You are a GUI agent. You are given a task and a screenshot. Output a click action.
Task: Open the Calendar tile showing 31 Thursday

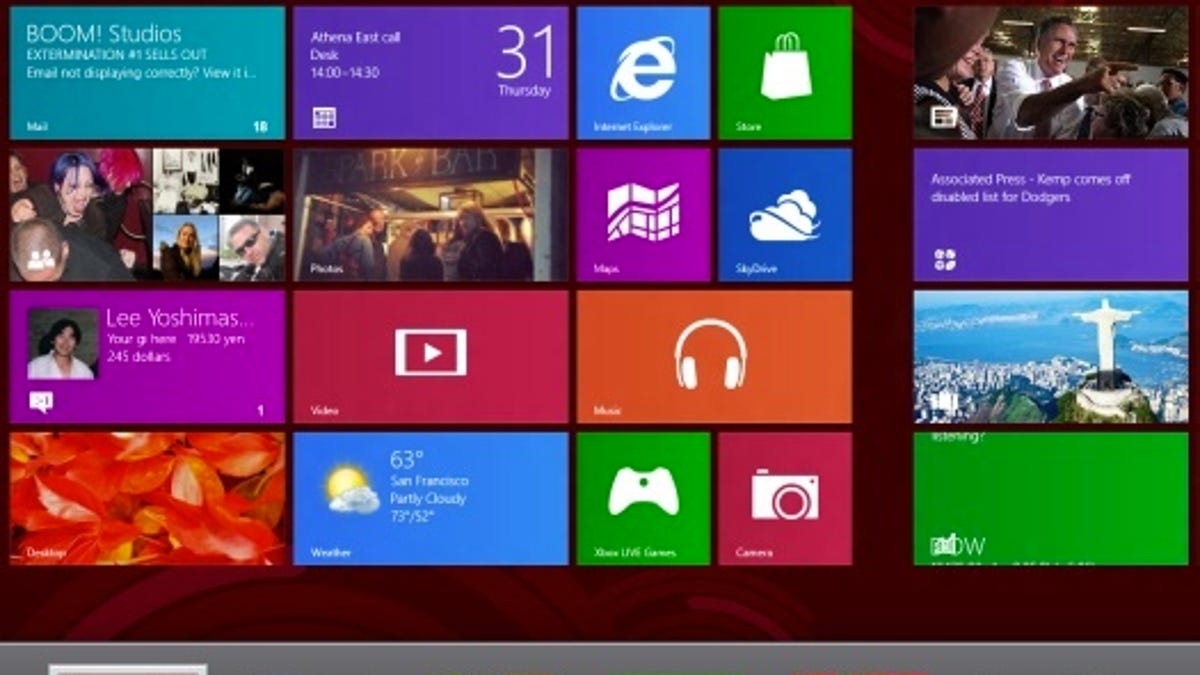[x=430, y=73]
